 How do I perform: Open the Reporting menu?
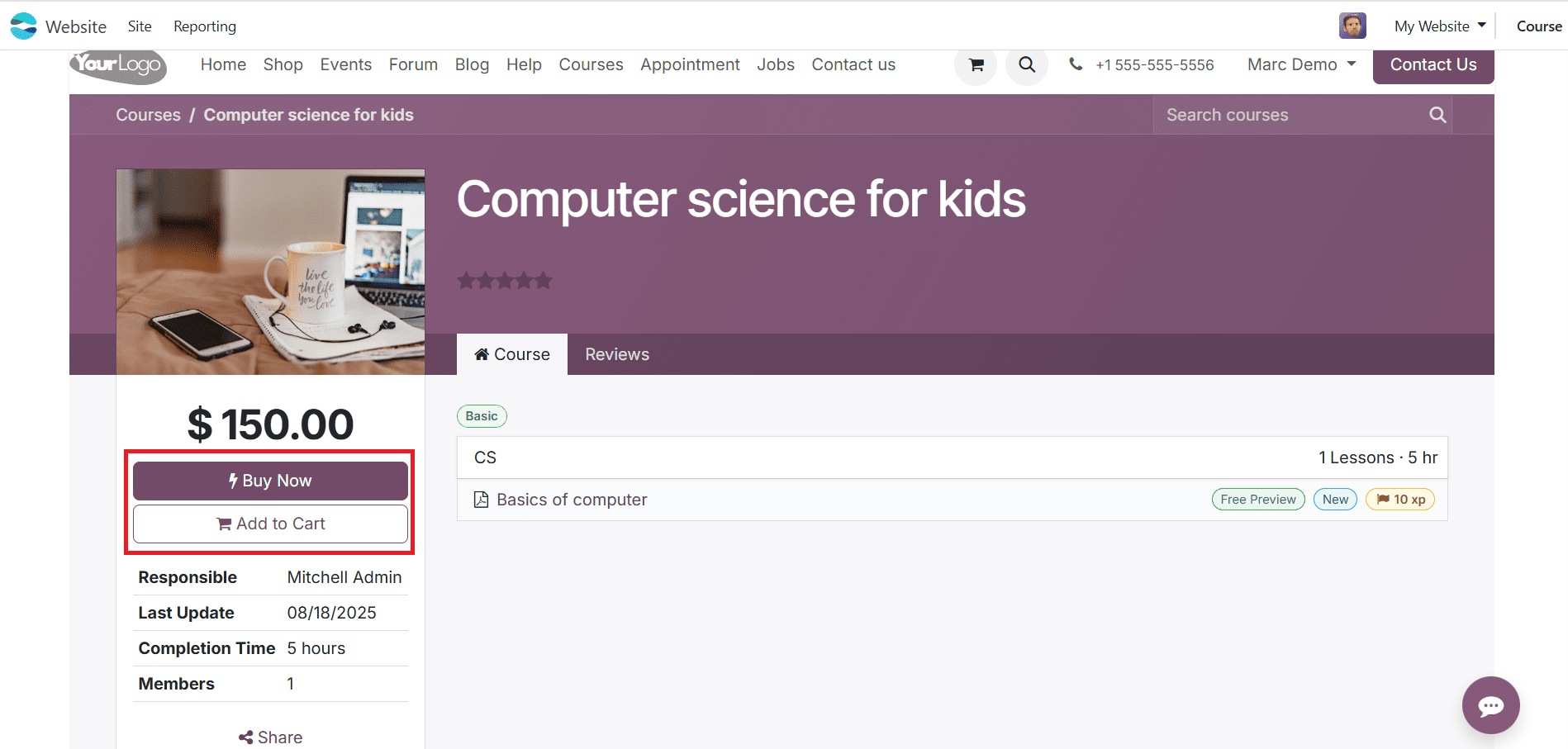tap(205, 26)
